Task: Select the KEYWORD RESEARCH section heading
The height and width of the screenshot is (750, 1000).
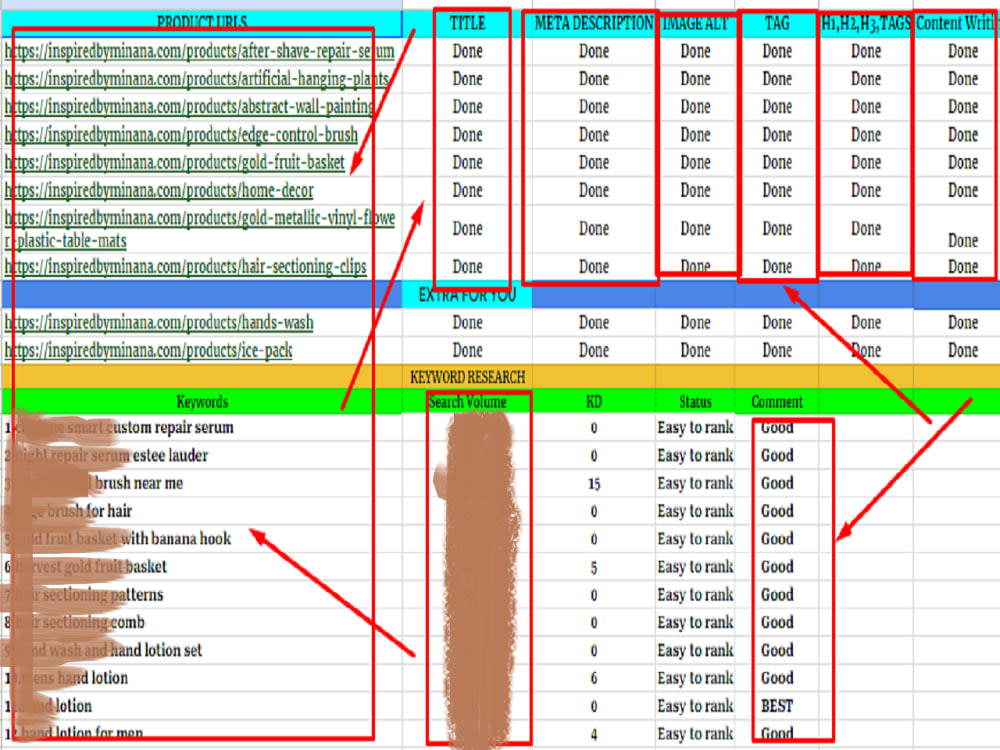Action: [467, 378]
